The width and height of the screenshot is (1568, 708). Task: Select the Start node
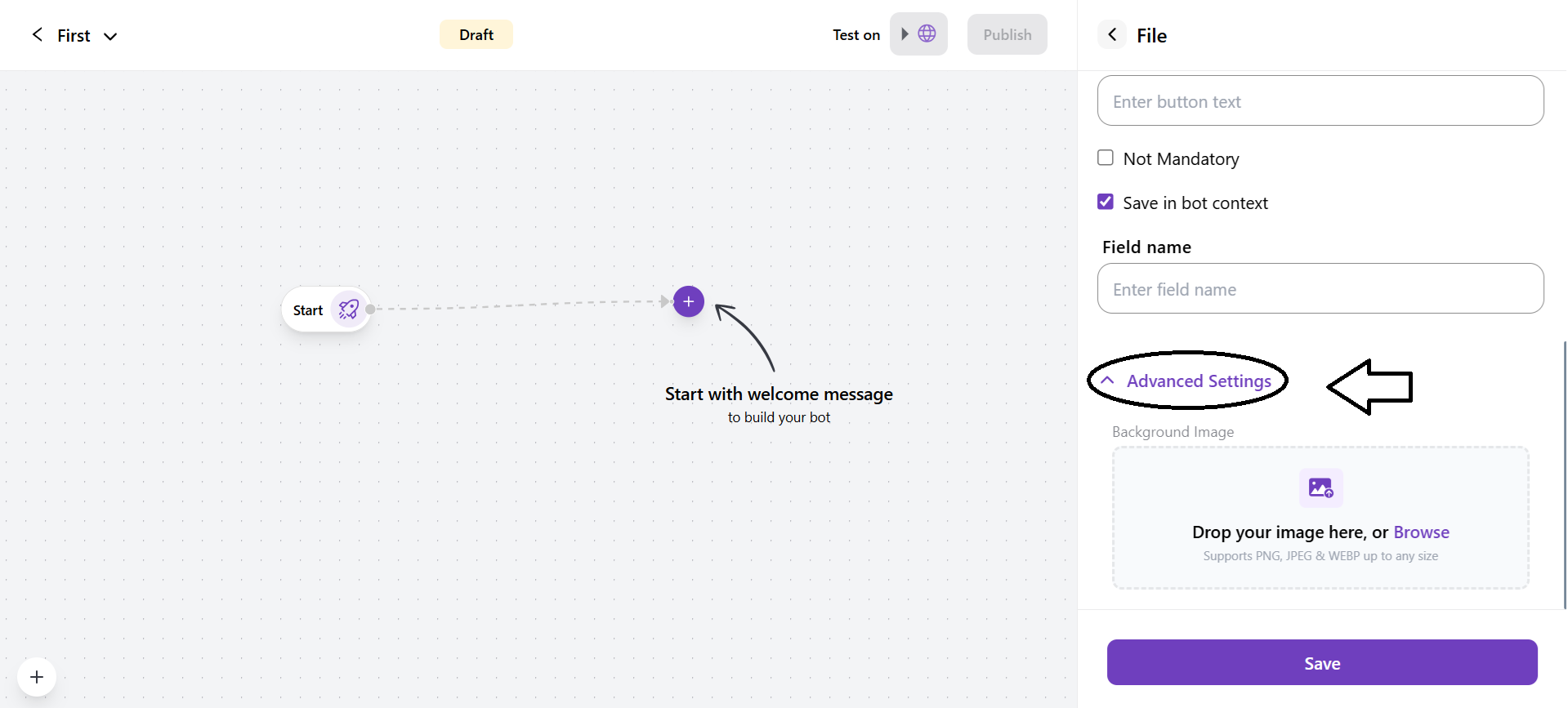pyautogui.click(x=309, y=310)
